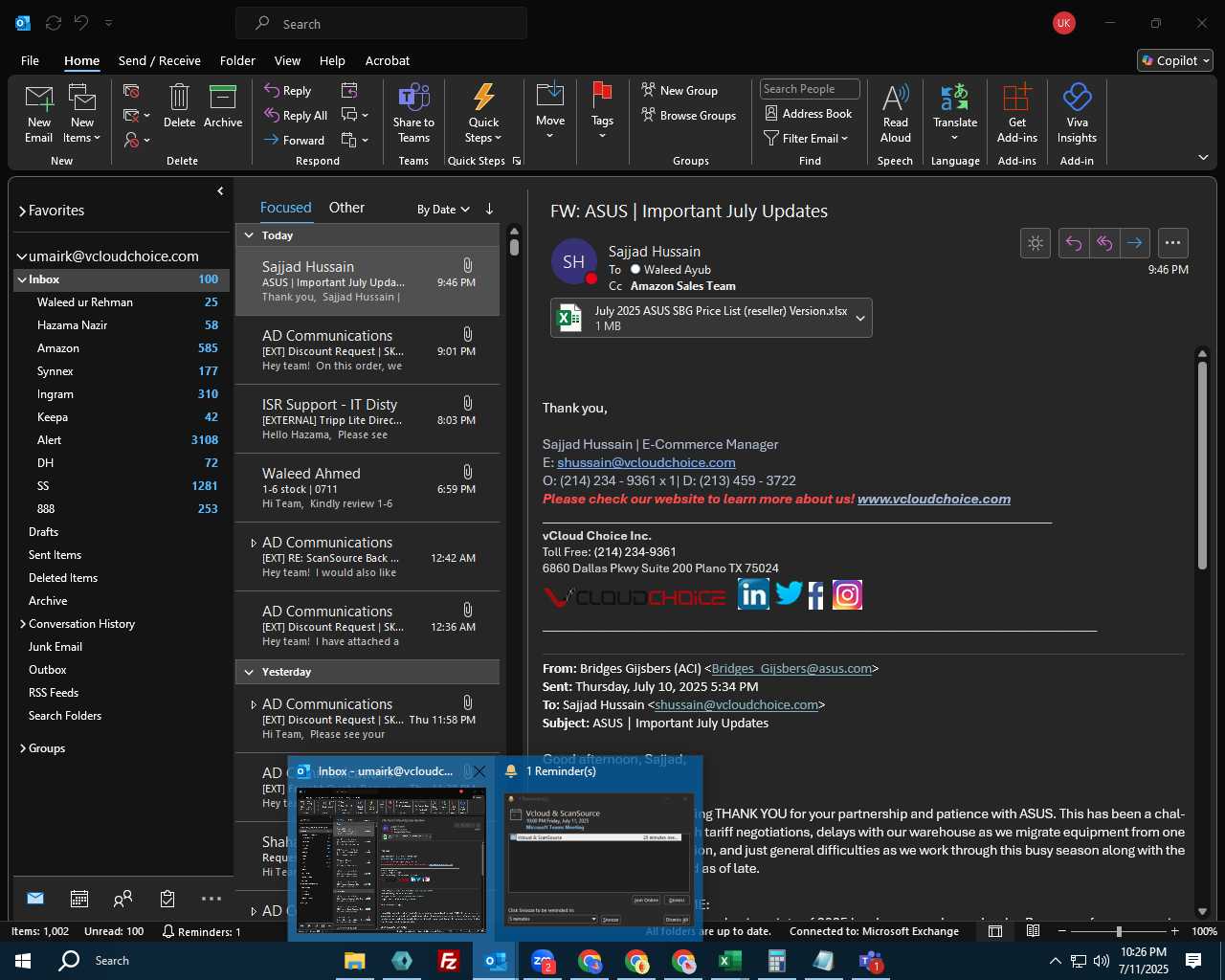Open Excel from the taskbar
The image size is (1225, 980).
(730, 961)
